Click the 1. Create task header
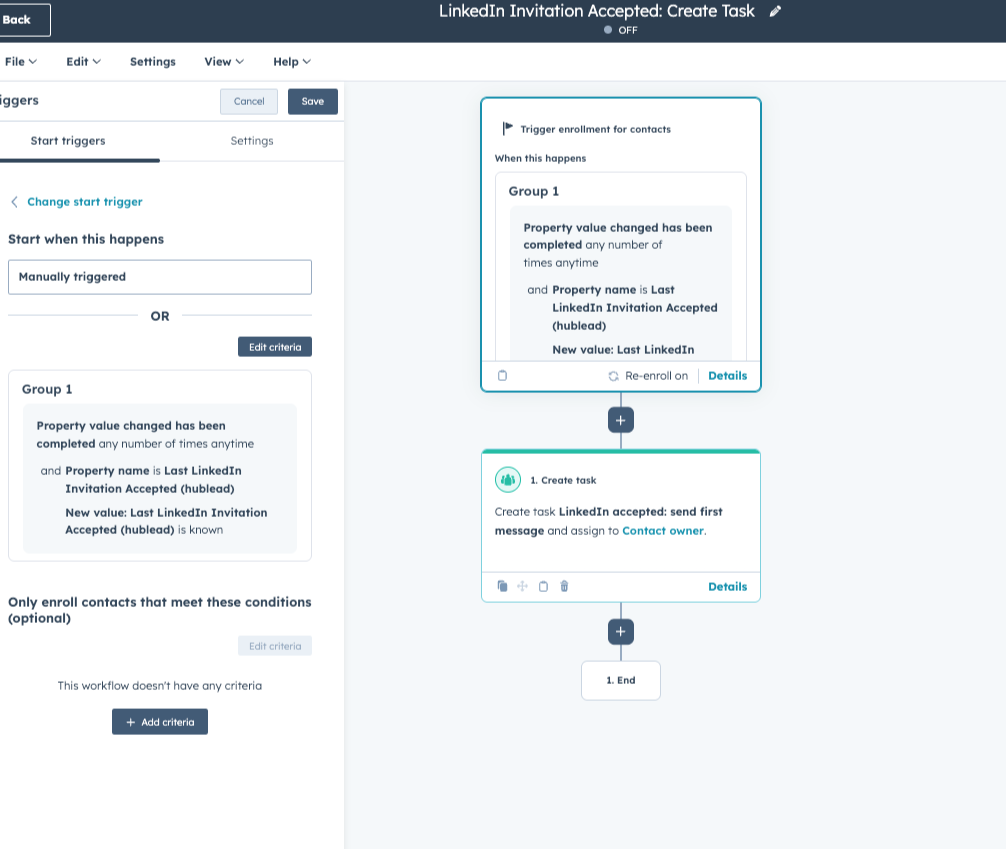Image resolution: width=1006 pixels, height=849 pixels. coord(563,480)
